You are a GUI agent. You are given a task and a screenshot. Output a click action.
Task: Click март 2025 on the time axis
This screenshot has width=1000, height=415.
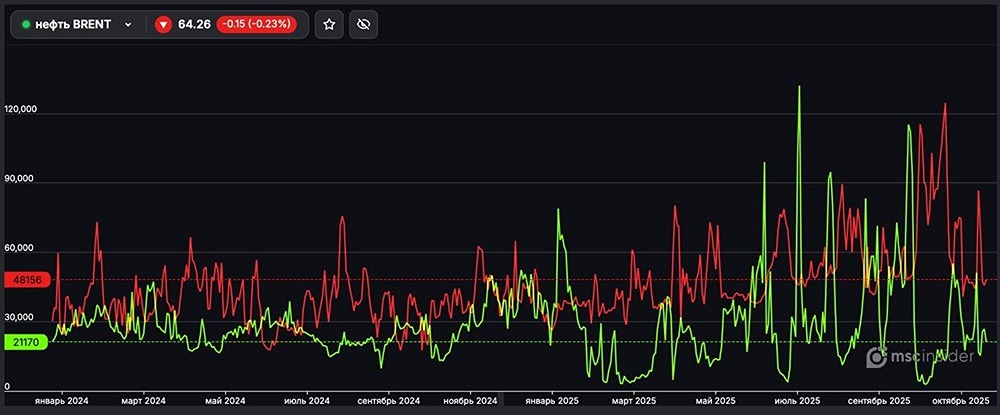pos(635,399)
